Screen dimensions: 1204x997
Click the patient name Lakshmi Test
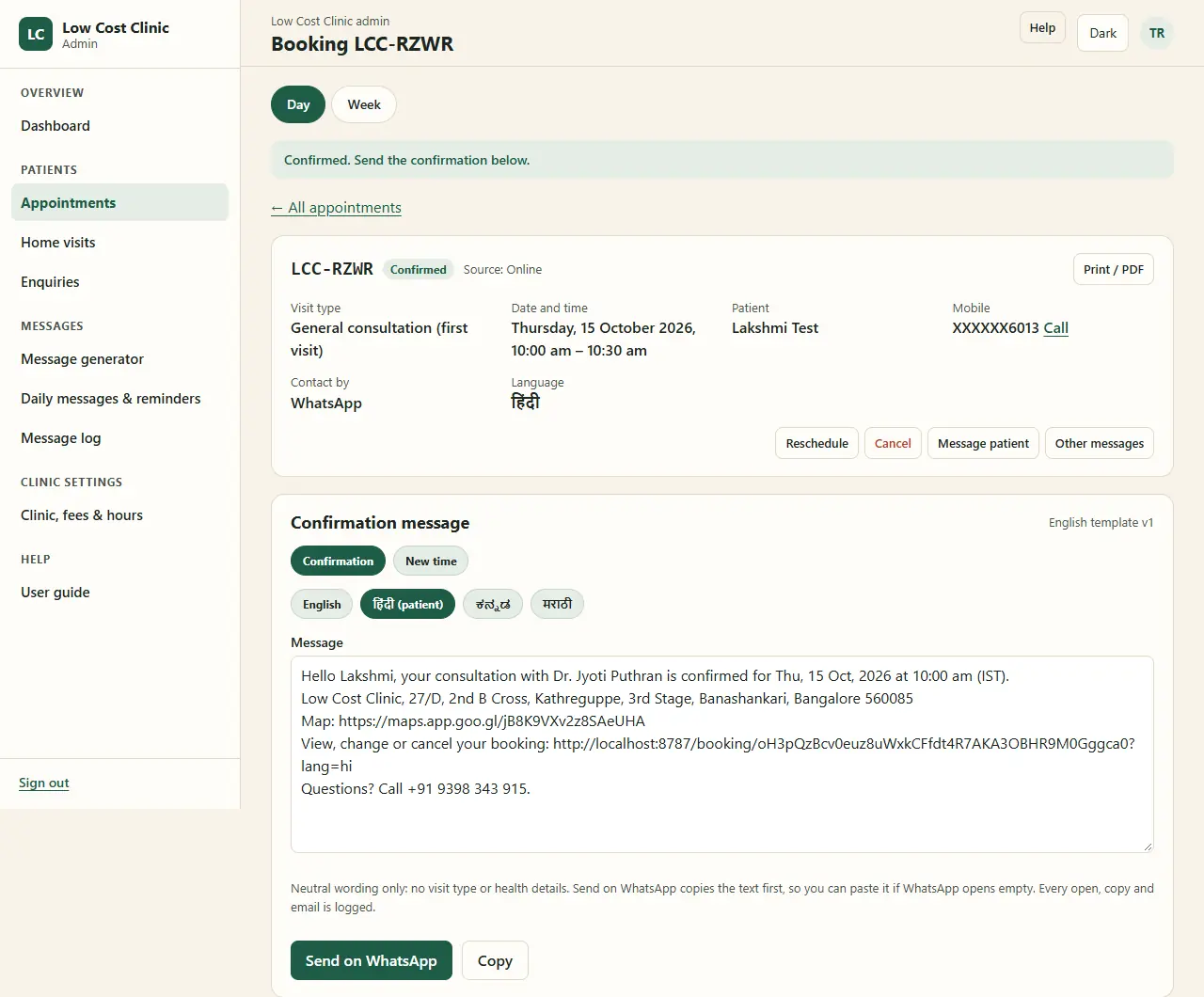click(775, 328)
